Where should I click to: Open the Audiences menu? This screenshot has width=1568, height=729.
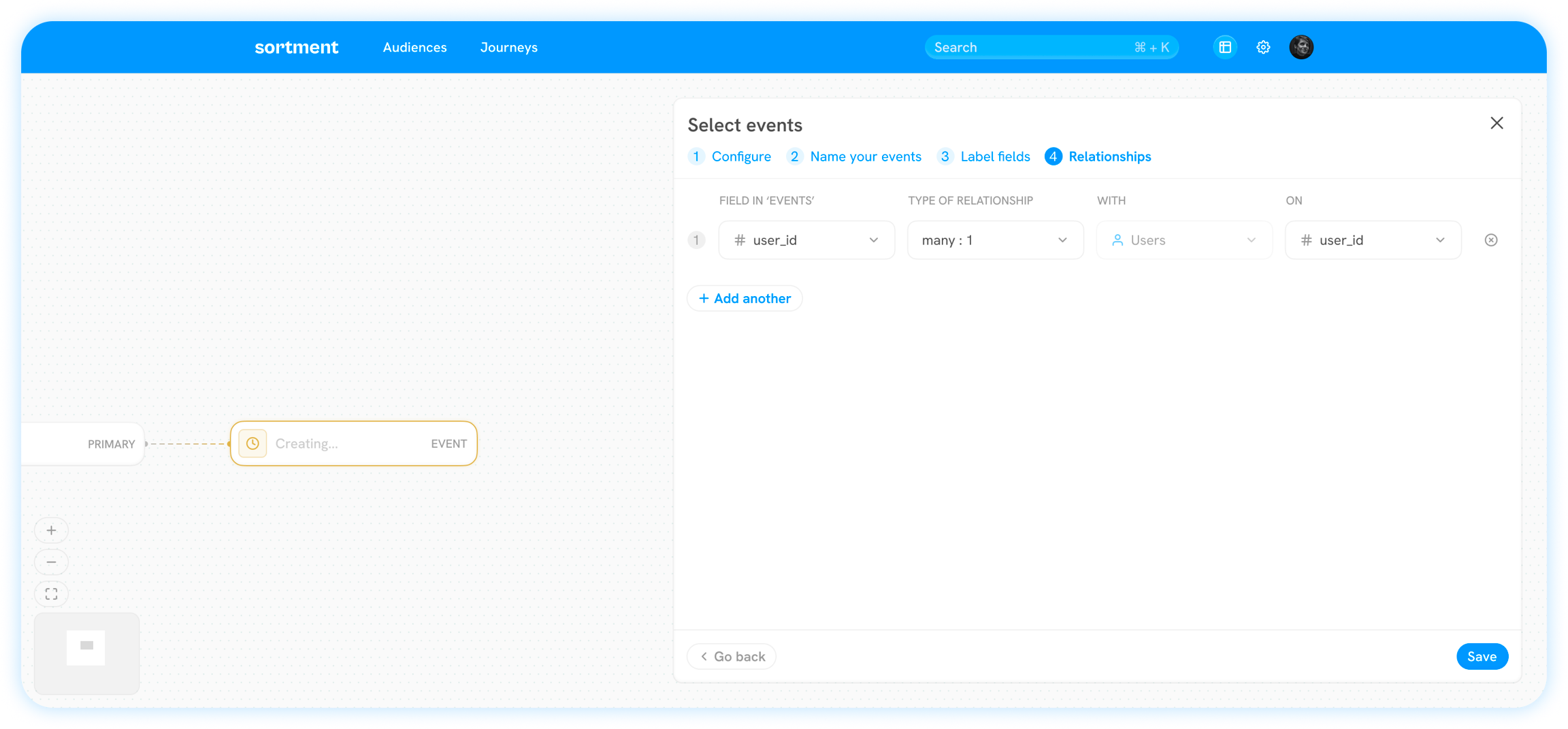point(414,48)
